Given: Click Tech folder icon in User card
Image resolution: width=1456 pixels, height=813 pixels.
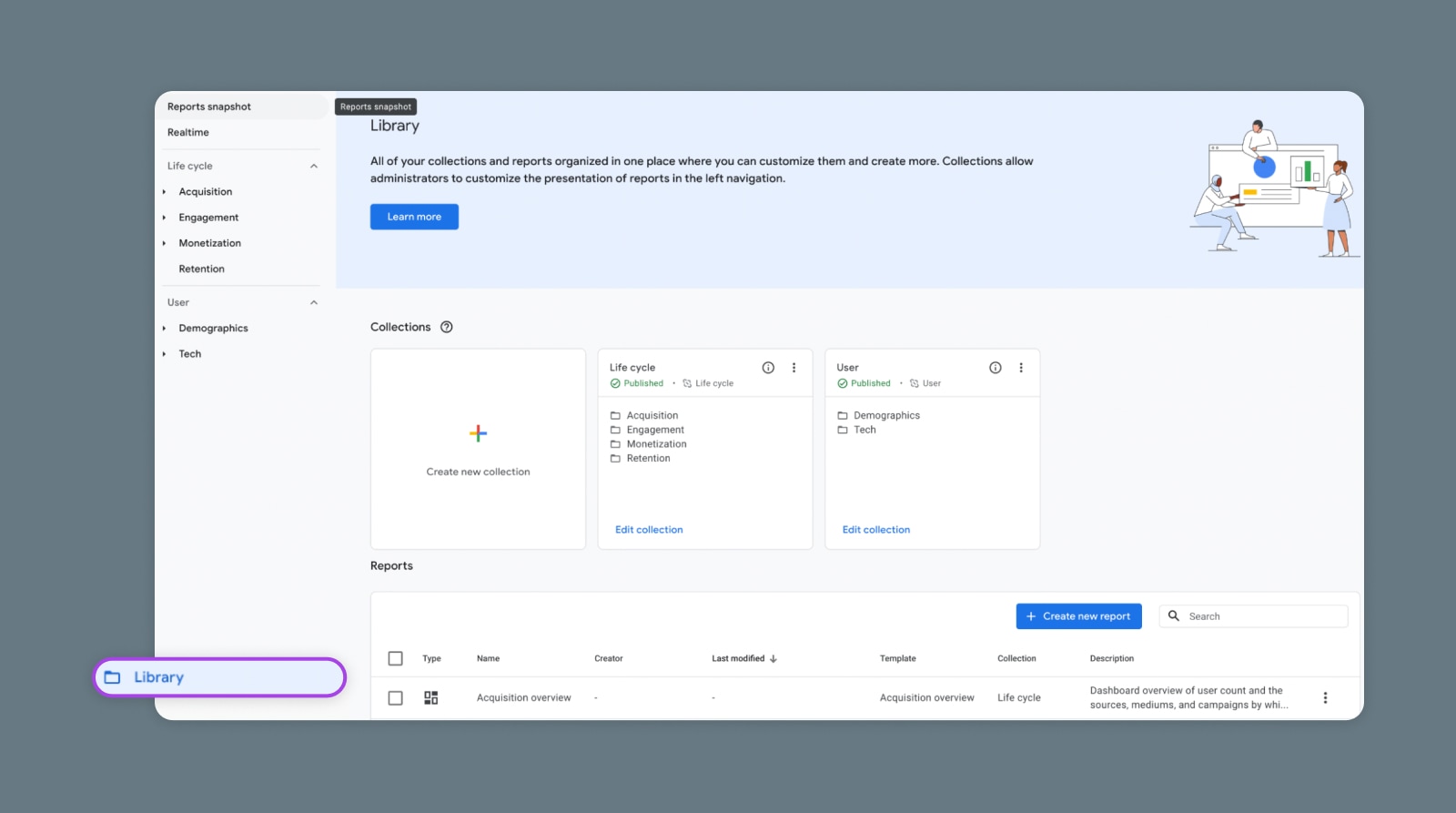Looking at the screenshot, I should click(x=843, y=430).
